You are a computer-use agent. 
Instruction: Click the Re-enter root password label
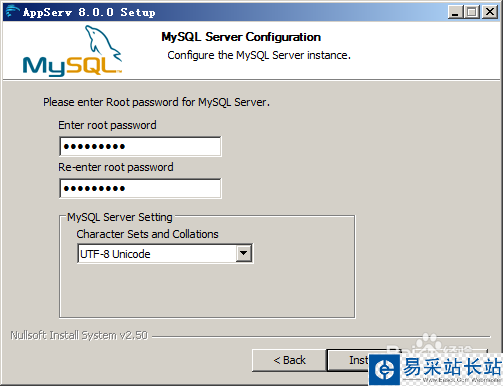116,167
